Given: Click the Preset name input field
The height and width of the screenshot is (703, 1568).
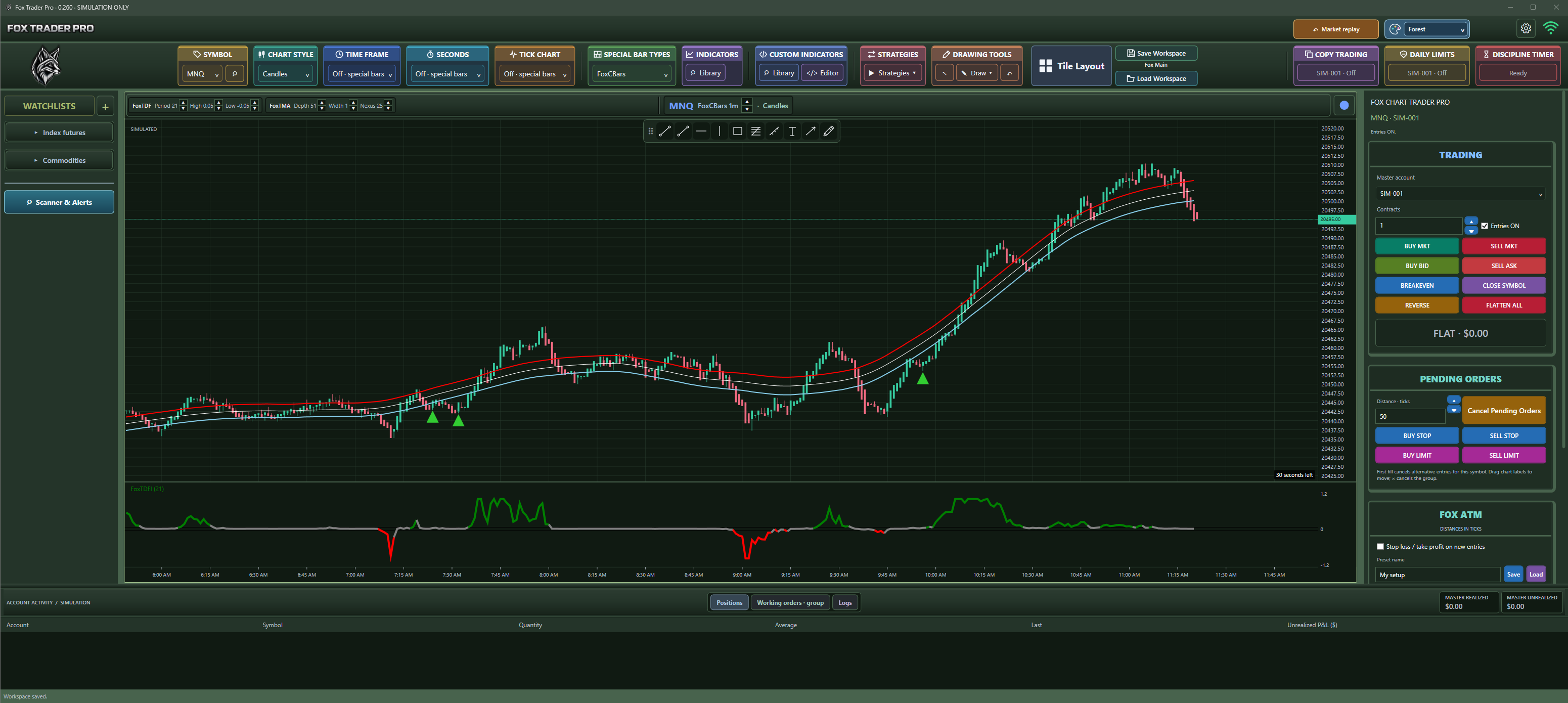Looking at the screenshot, I should pos(1437,575).
